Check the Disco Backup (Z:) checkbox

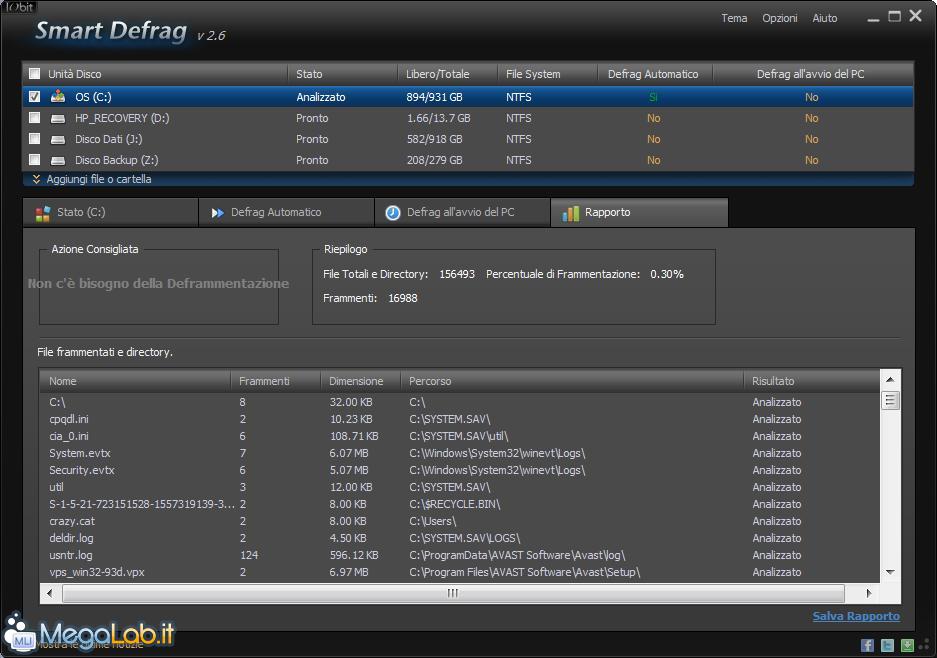tap(35, 160)
